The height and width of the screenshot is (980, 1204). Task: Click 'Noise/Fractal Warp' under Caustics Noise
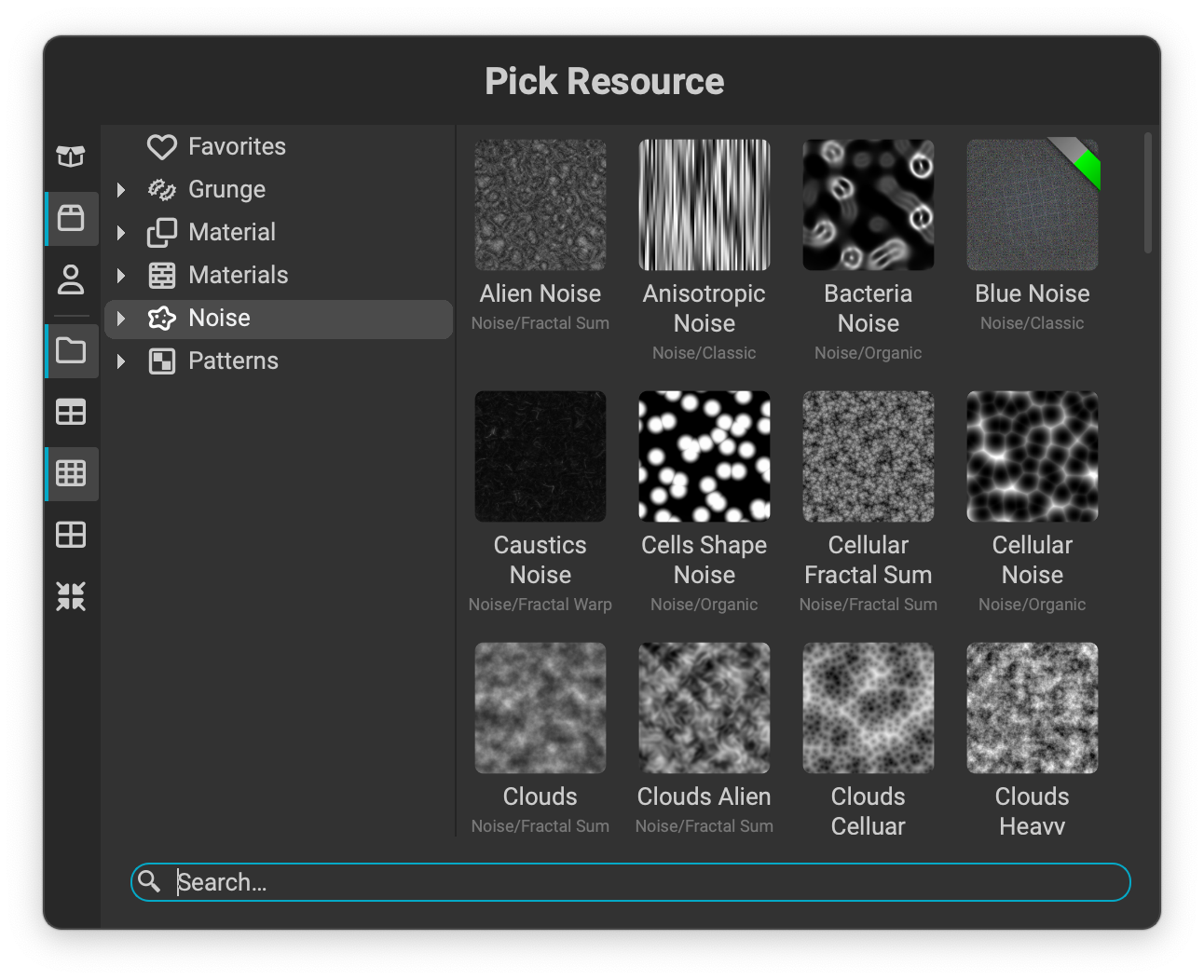(540, 605)
